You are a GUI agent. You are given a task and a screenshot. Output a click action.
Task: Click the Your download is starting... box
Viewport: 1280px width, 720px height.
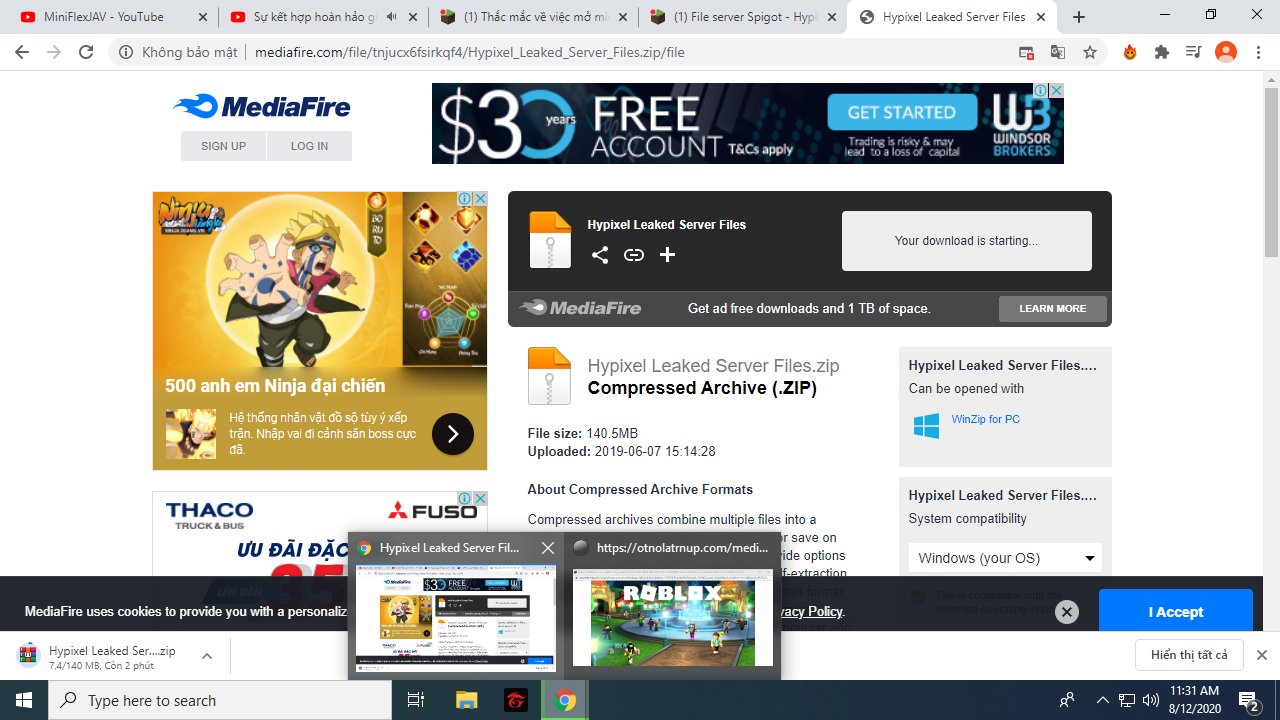pos(967,241)
